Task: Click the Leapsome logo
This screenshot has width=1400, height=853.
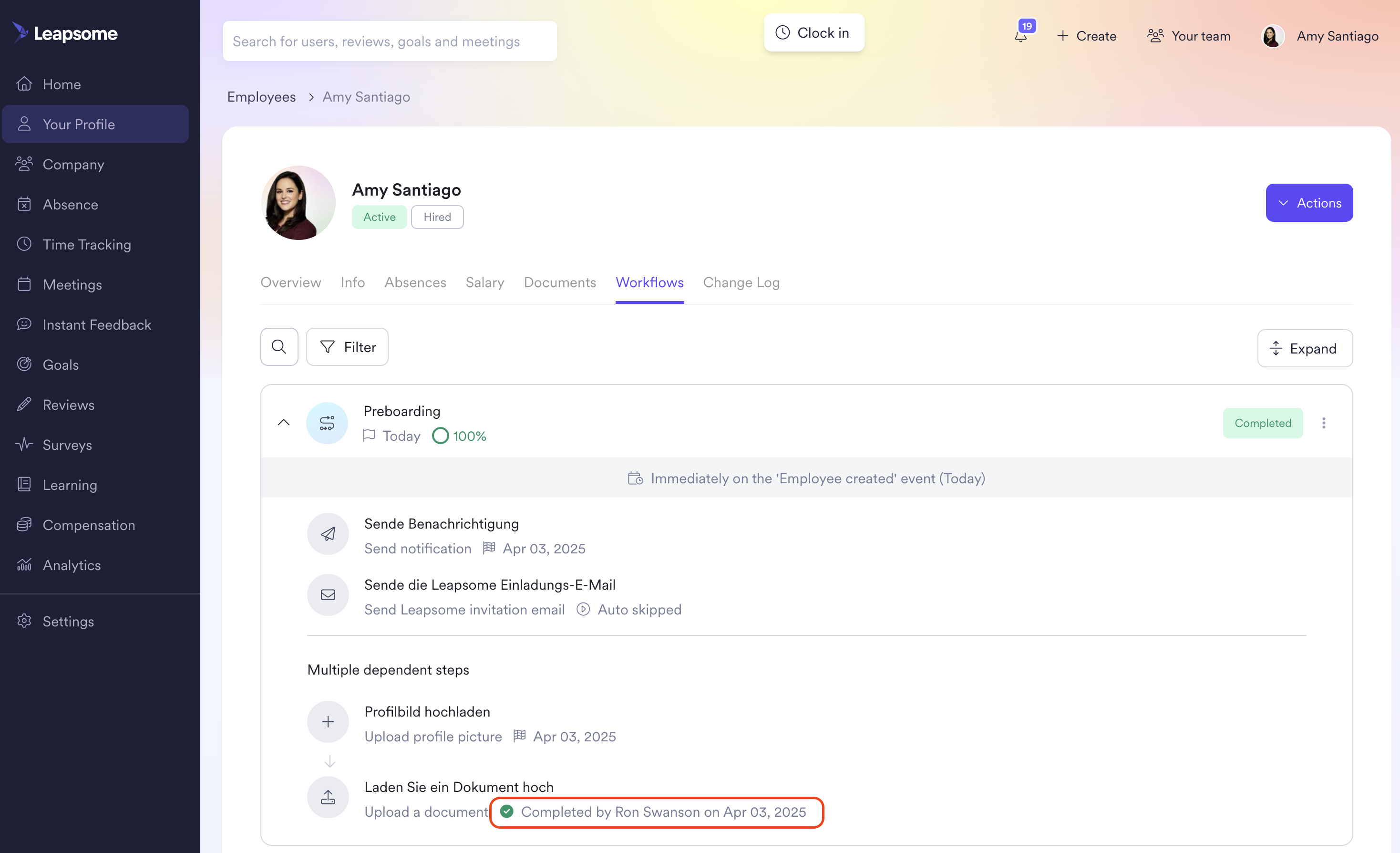Action: [x=64, y=33]
